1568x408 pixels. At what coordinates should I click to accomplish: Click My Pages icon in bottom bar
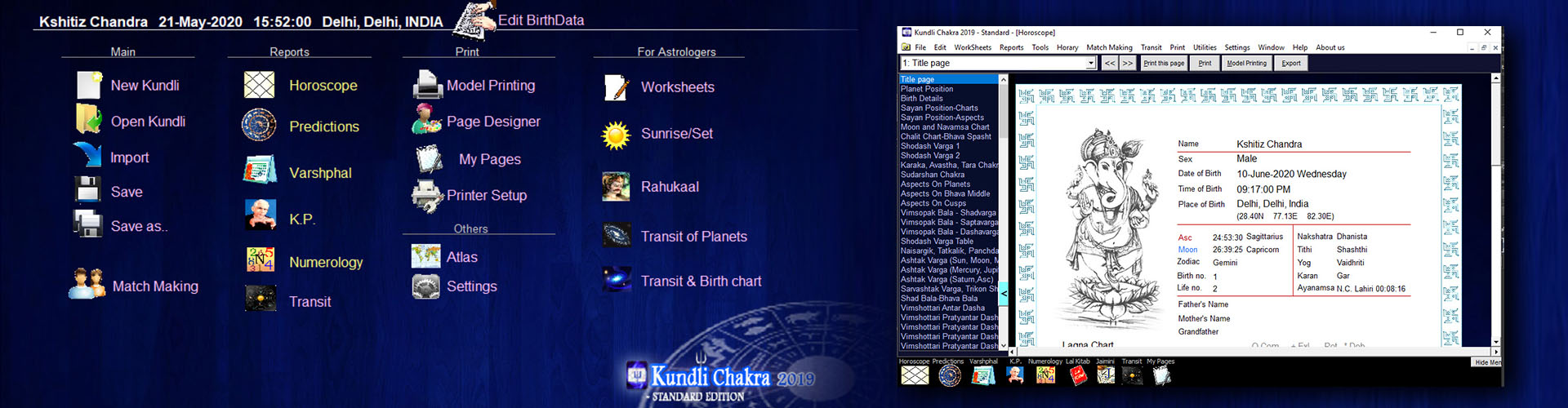(x=1161, y=375)
